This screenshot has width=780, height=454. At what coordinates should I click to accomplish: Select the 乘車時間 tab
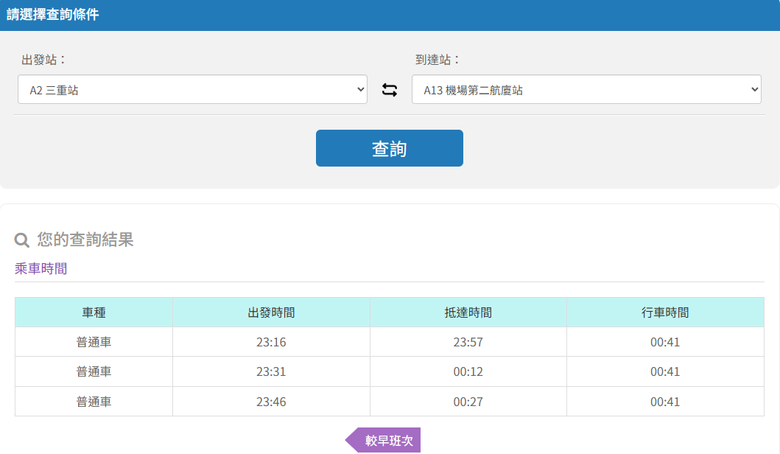point(41,269)
